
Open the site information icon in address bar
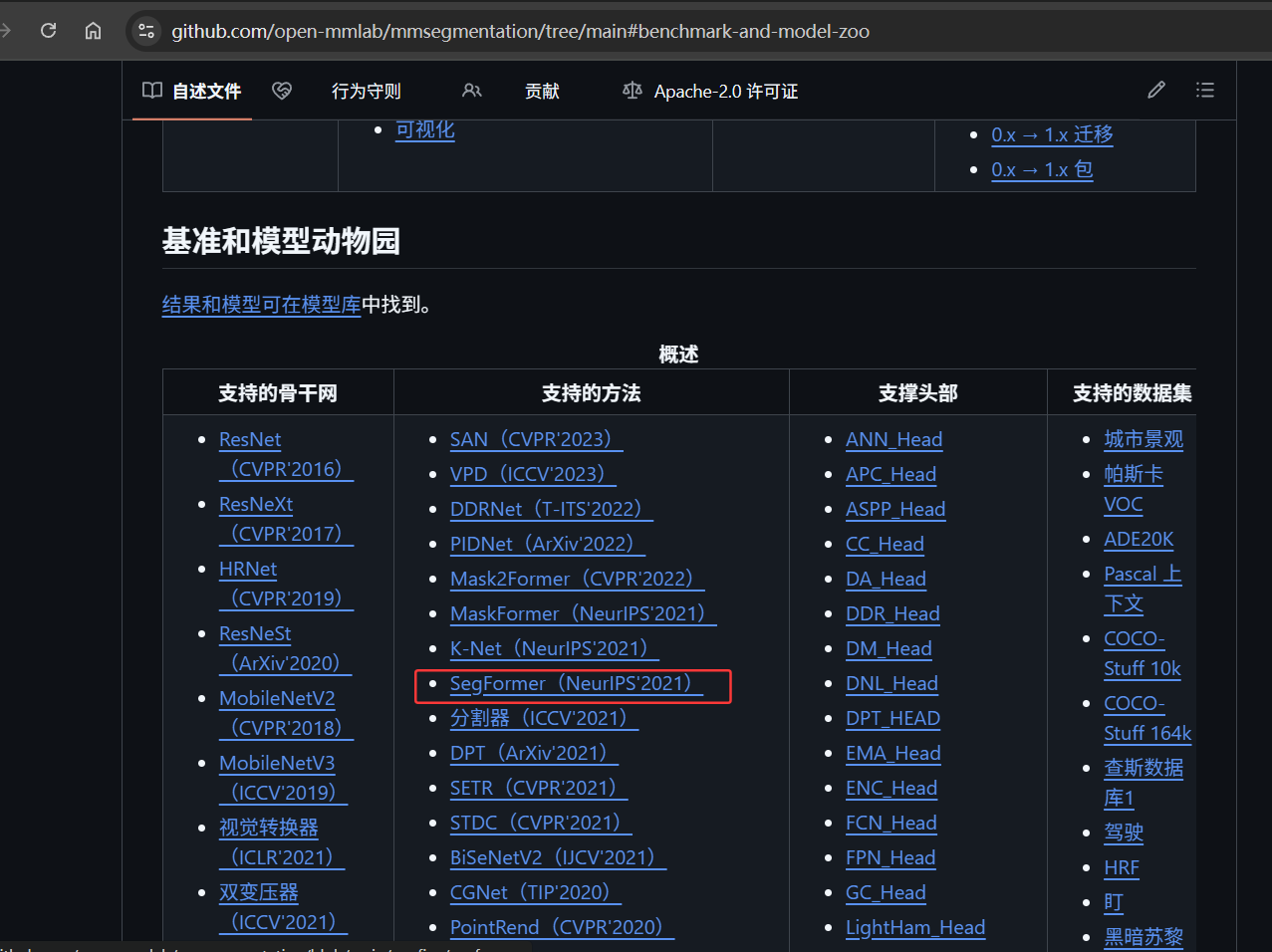point(145,31)
